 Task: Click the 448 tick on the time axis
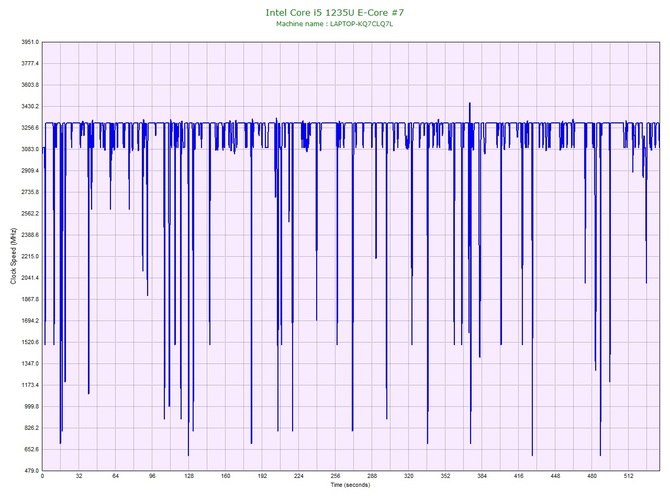coord(555,476)
